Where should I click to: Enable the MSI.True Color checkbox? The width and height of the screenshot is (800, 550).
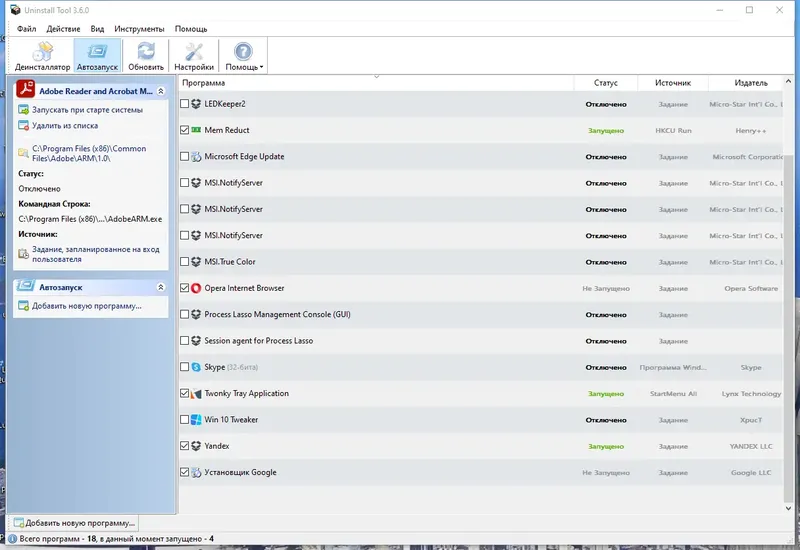click(185, 262)
